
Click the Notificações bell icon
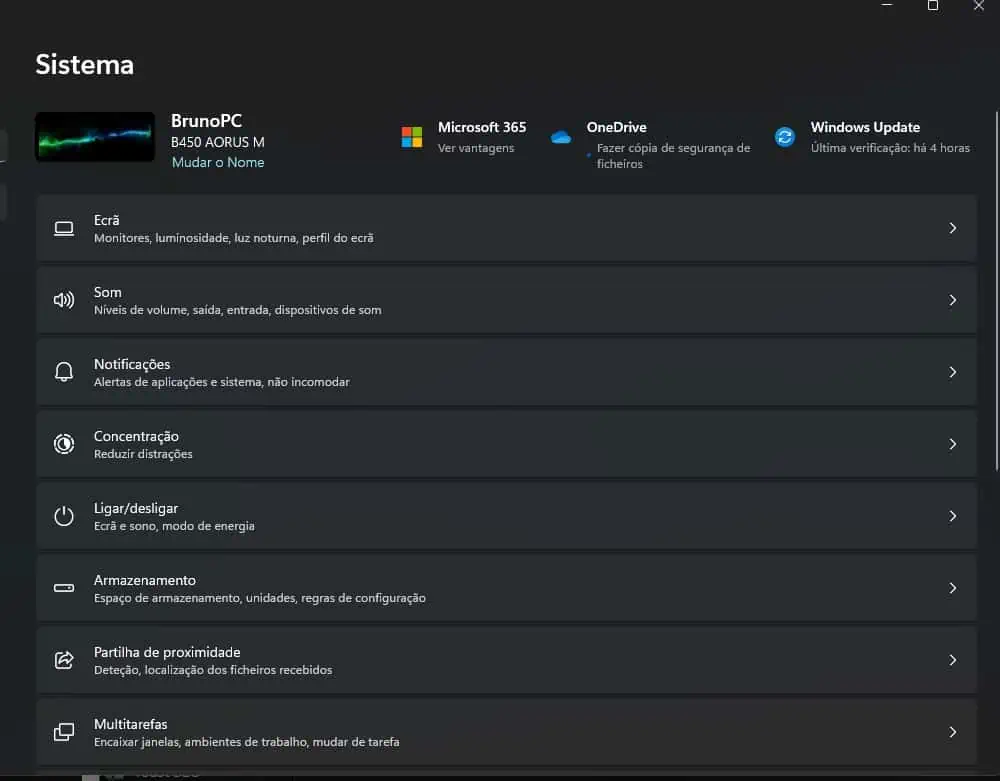[x=64, y=372]
